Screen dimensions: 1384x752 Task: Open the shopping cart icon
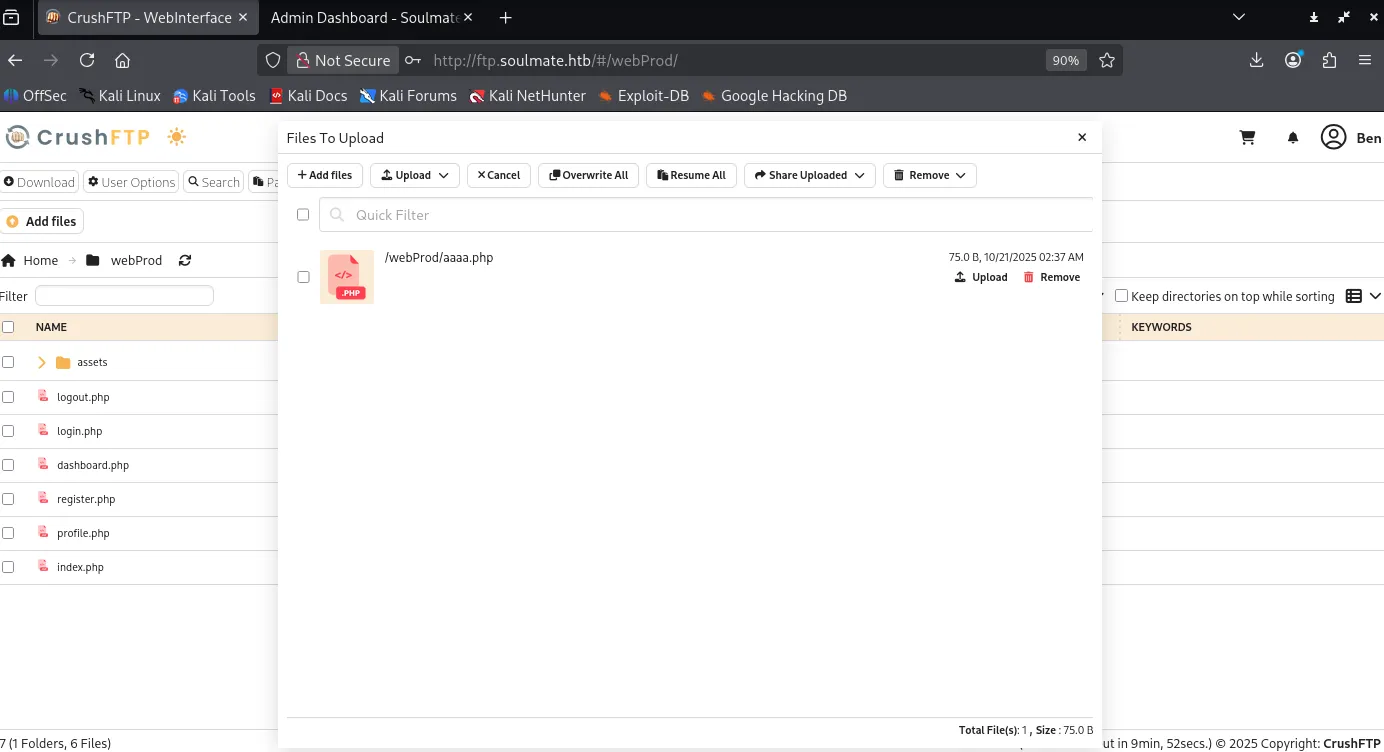[1247, 138]
